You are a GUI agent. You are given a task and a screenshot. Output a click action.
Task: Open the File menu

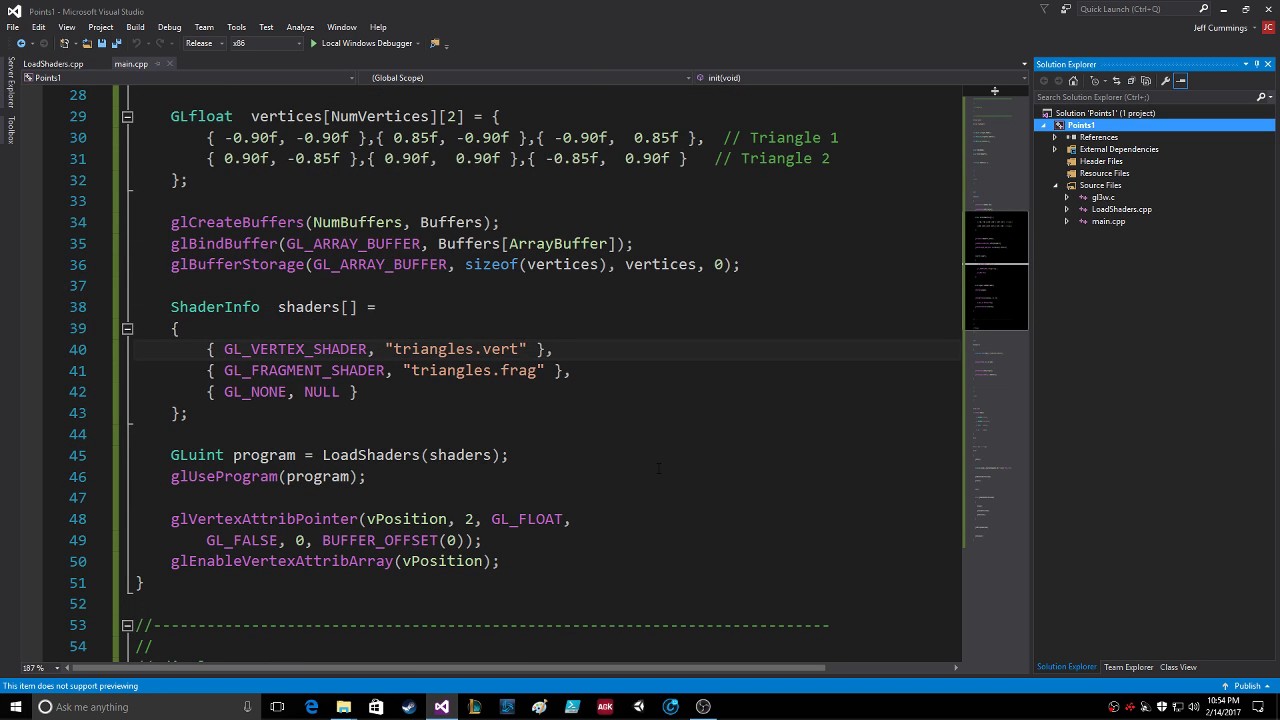12,27
